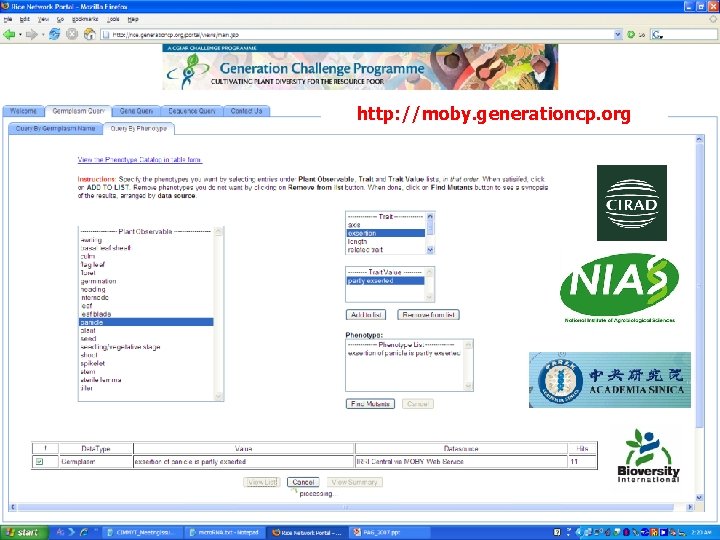Screen dimensions: 720x540
Task: Select 'culm' in Plant Observable list
Action: coord(146,256)
